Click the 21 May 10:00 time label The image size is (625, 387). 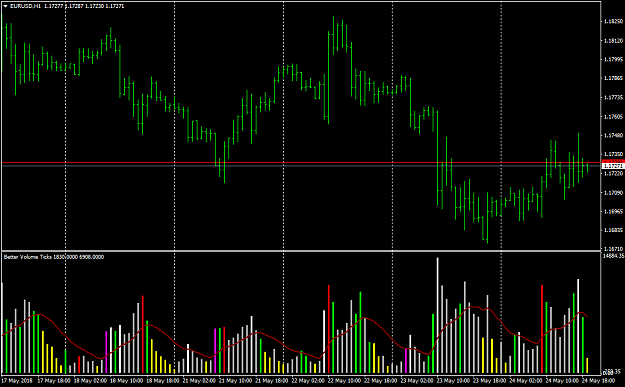236,381
